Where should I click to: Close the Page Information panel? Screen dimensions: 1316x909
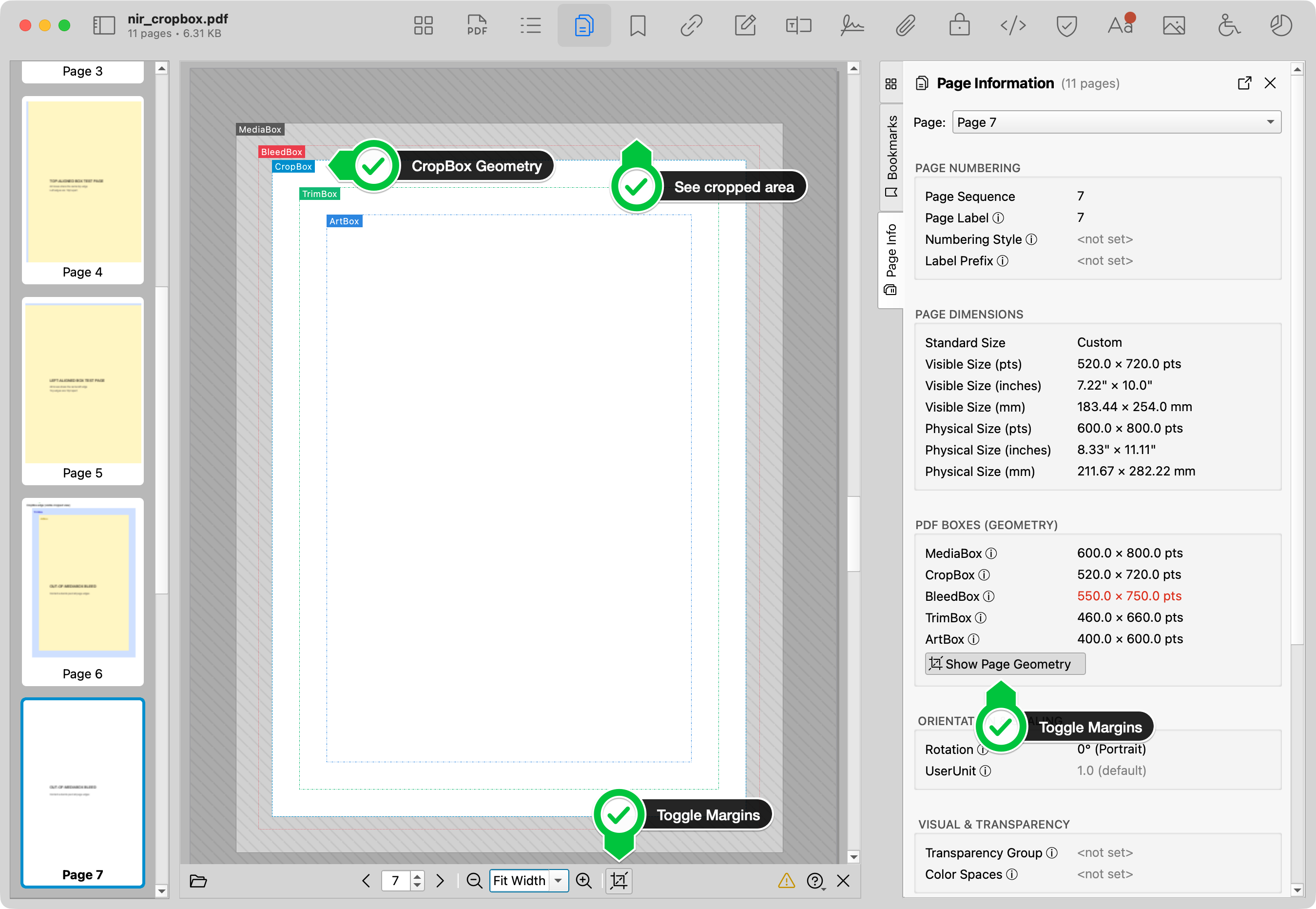pyautogui.click(x=1270, y=83)
